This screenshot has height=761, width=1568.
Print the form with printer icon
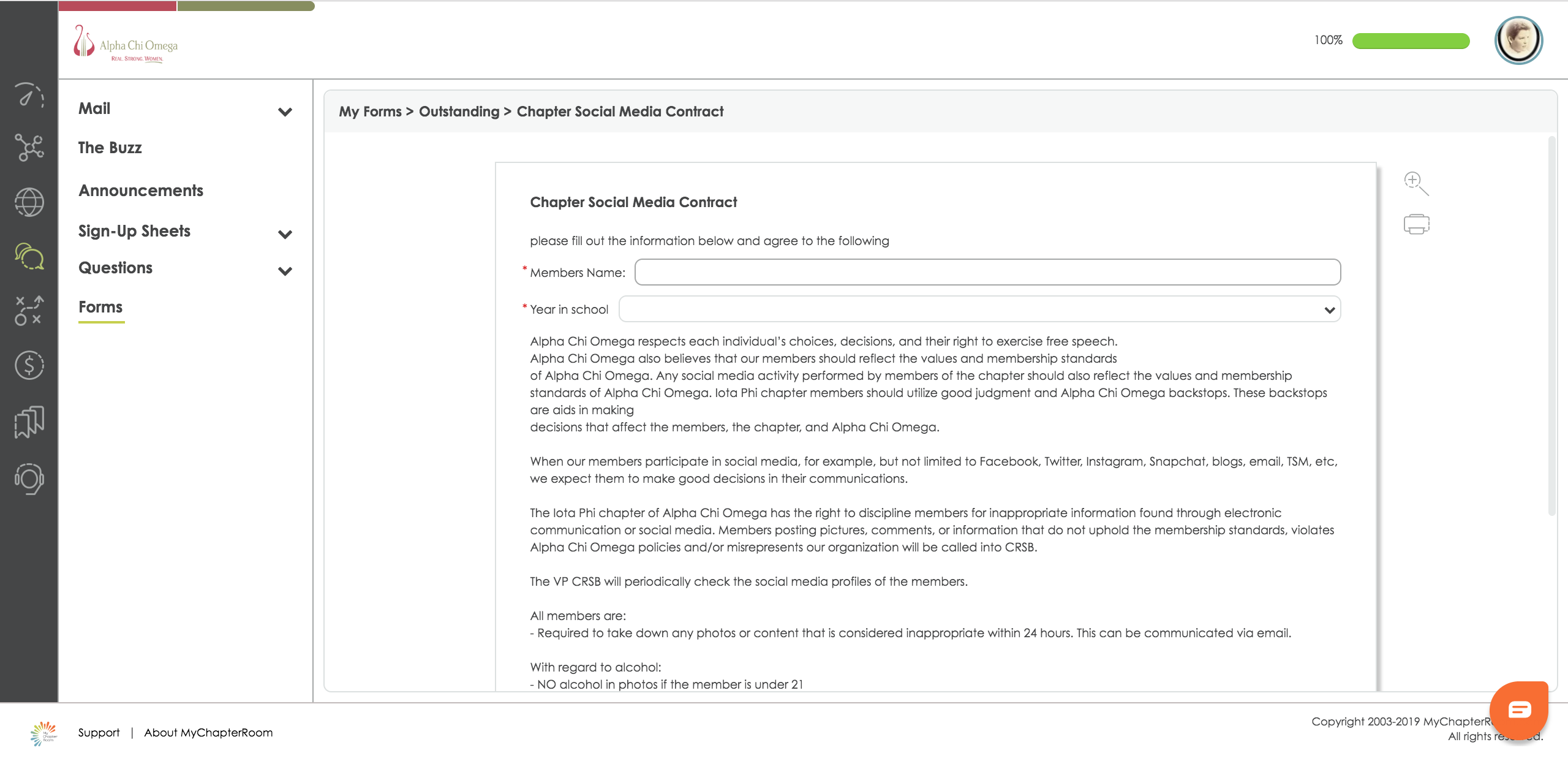[1416, 224]
